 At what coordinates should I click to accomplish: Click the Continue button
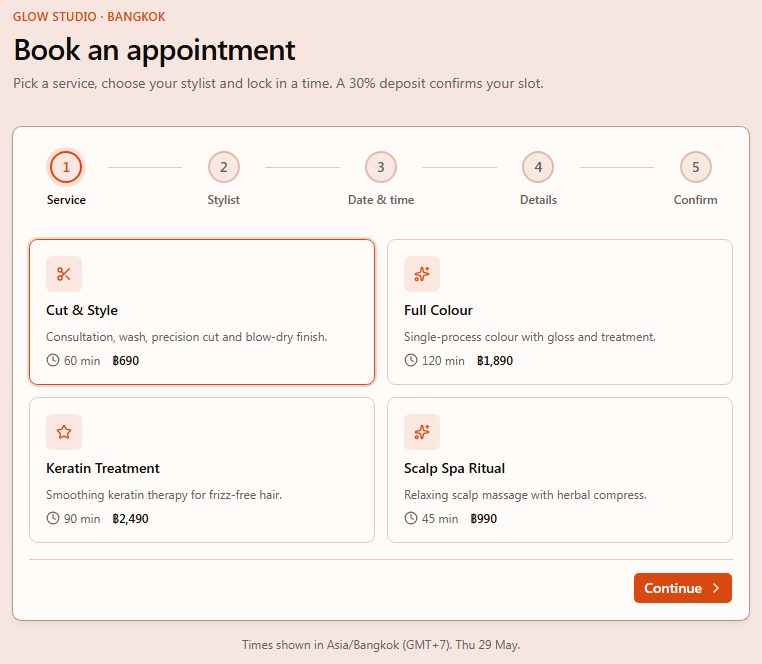(x=682, y=588)
